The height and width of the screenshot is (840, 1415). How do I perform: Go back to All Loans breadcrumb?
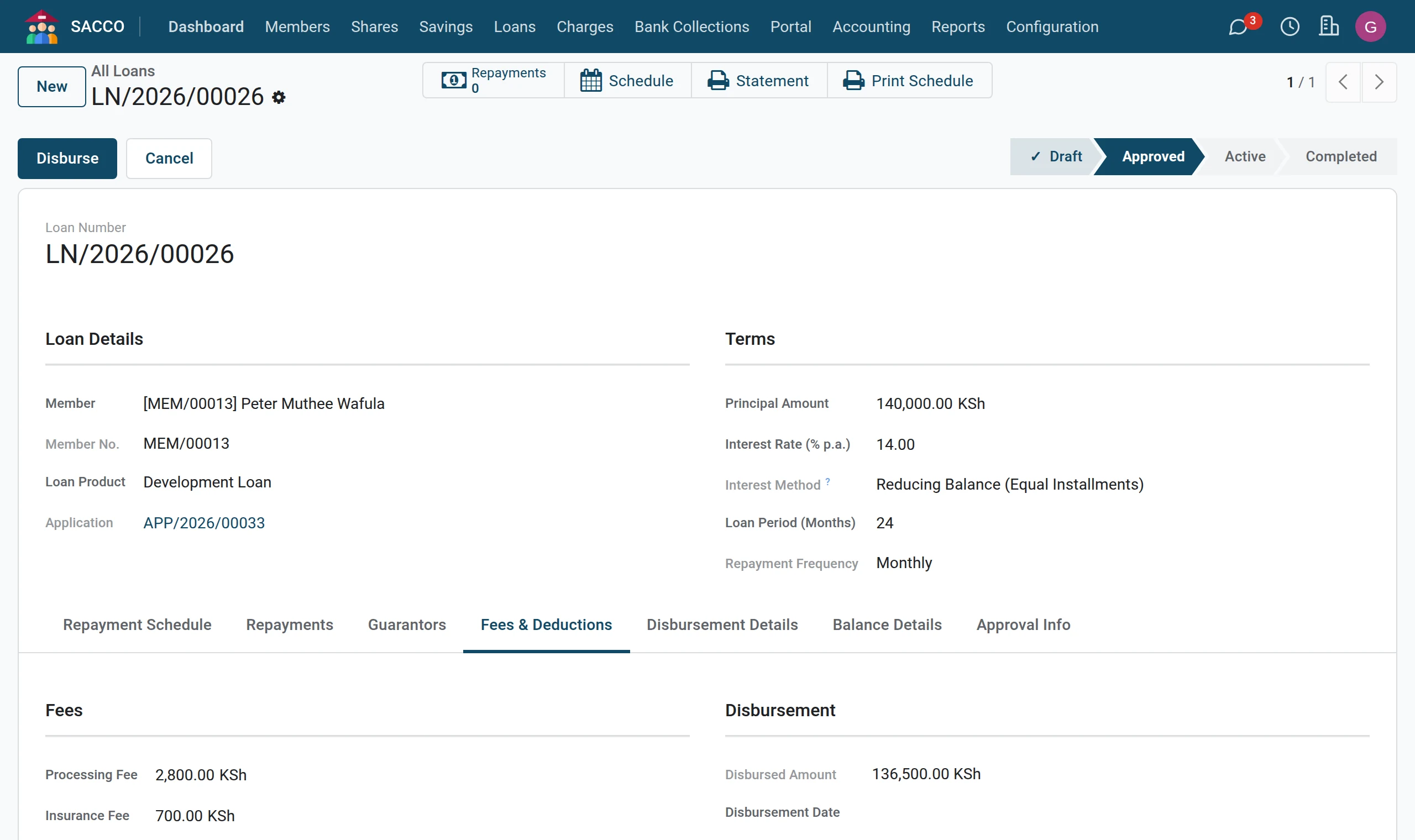pyautogui.click(x=123, y=71)
